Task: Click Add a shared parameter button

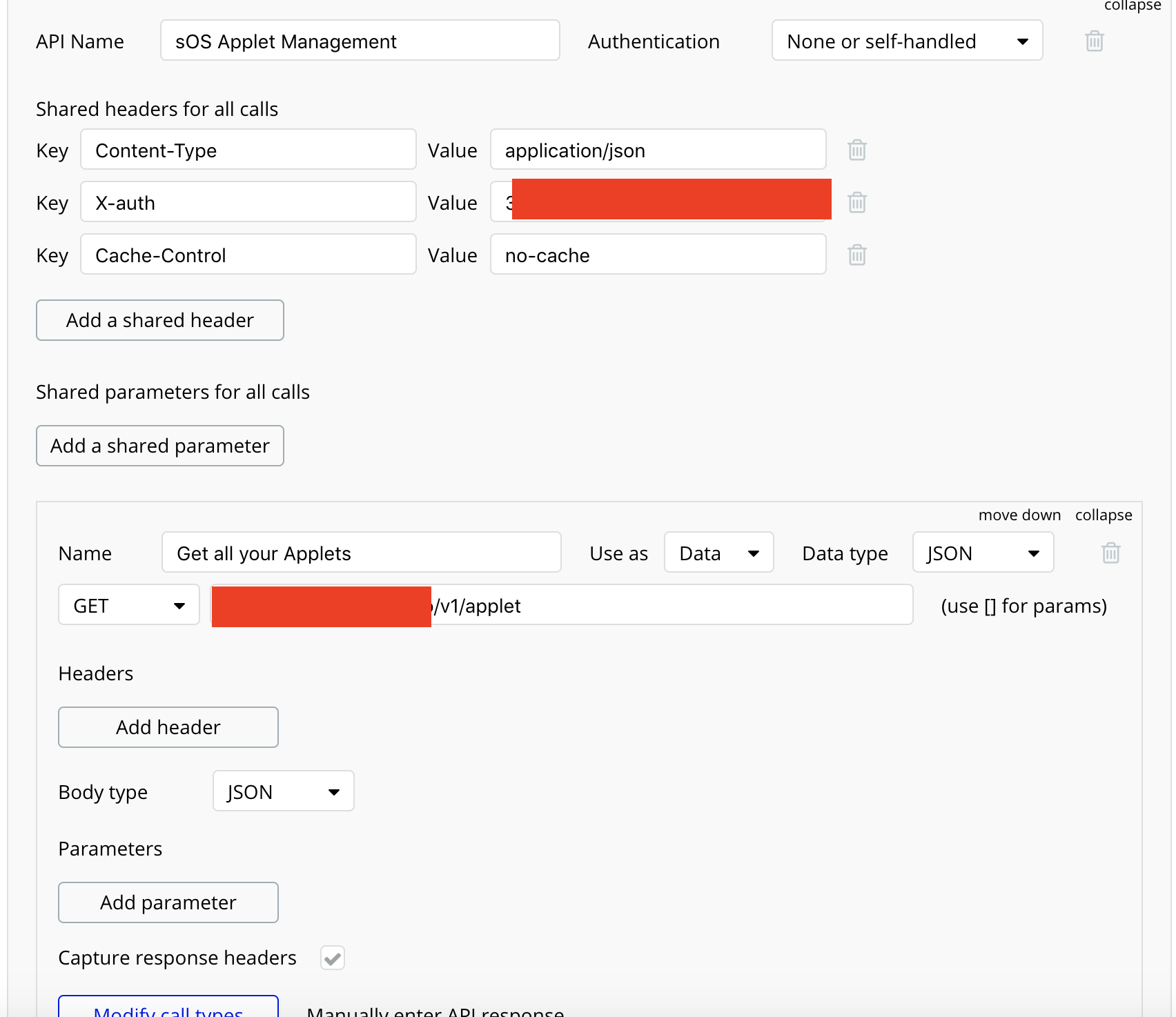Action: point(160,446)
